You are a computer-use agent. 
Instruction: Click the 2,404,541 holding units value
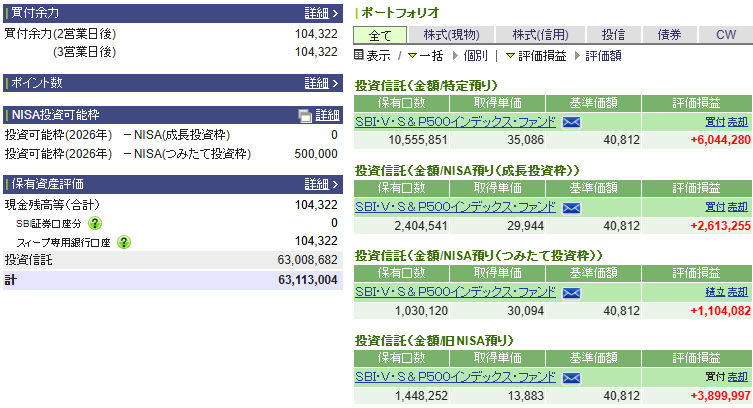[x=421, y=226]
